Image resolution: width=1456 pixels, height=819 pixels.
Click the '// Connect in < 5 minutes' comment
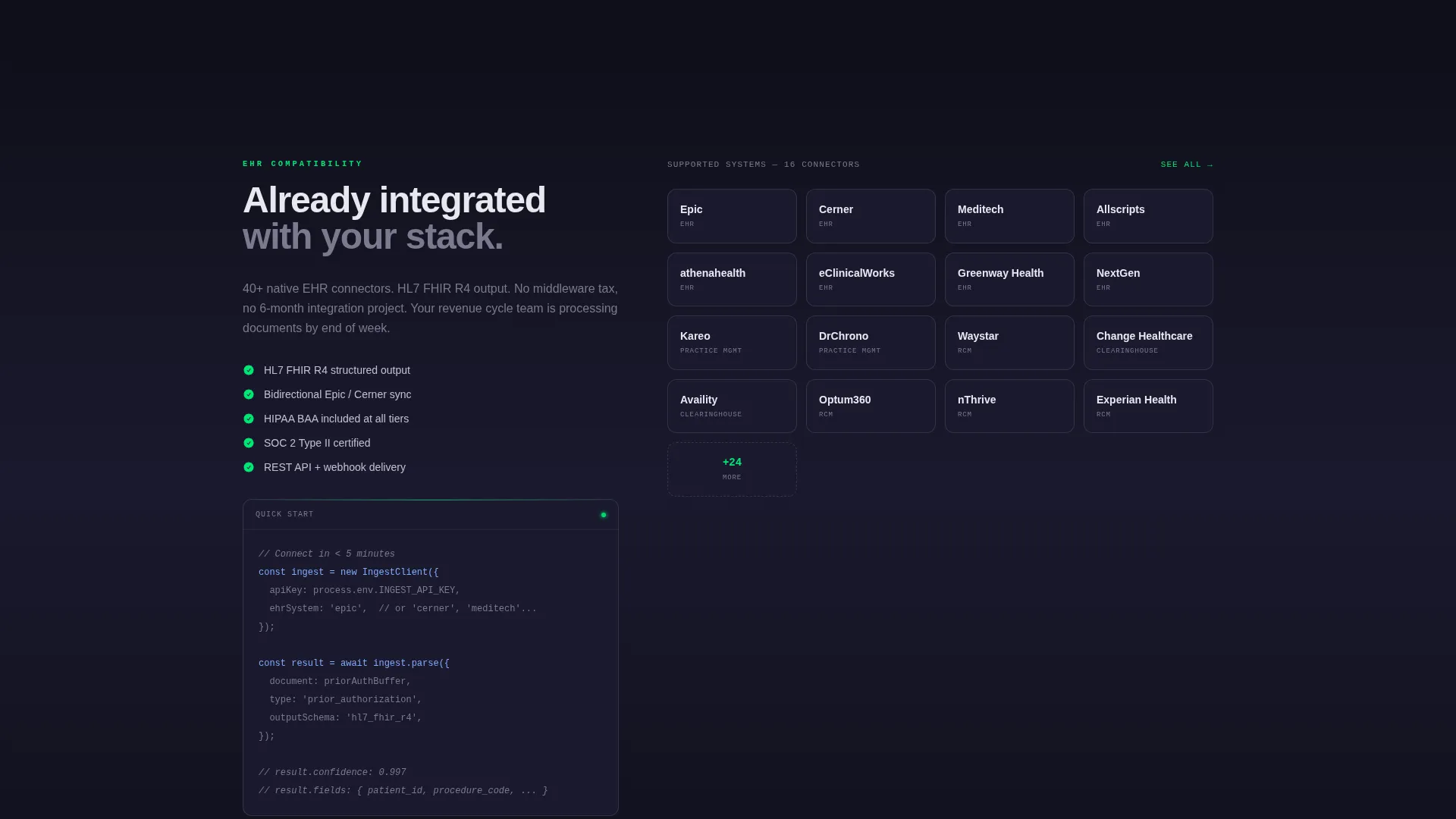coord(327,554)
